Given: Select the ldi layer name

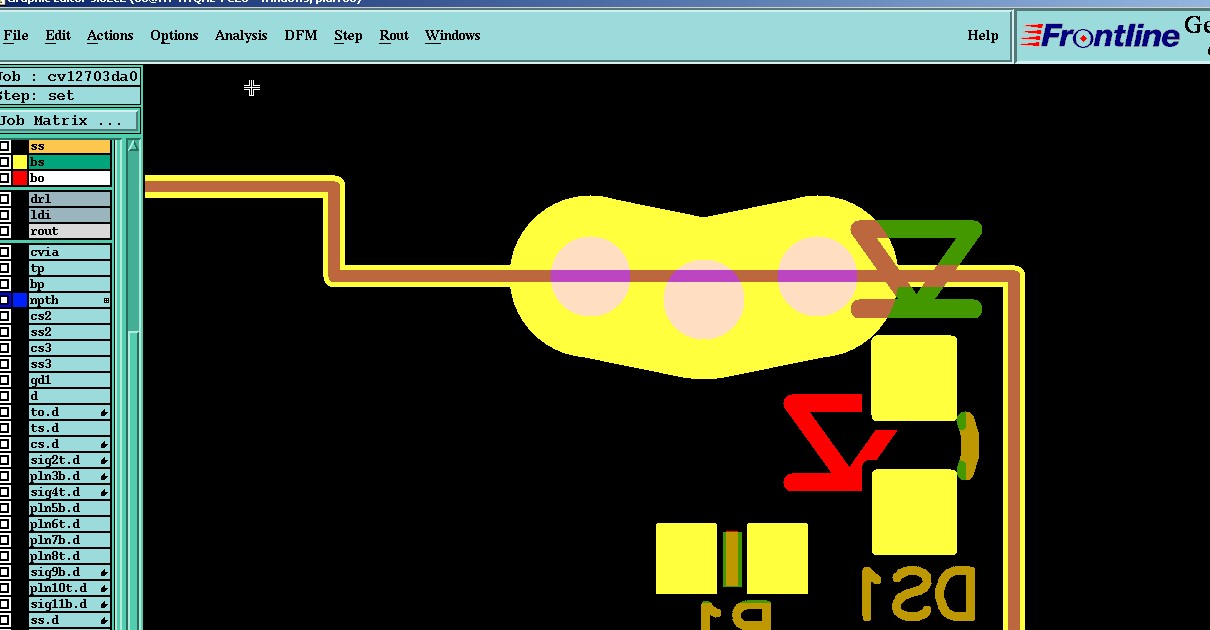Looking at the screenshot, I should 69,215.
